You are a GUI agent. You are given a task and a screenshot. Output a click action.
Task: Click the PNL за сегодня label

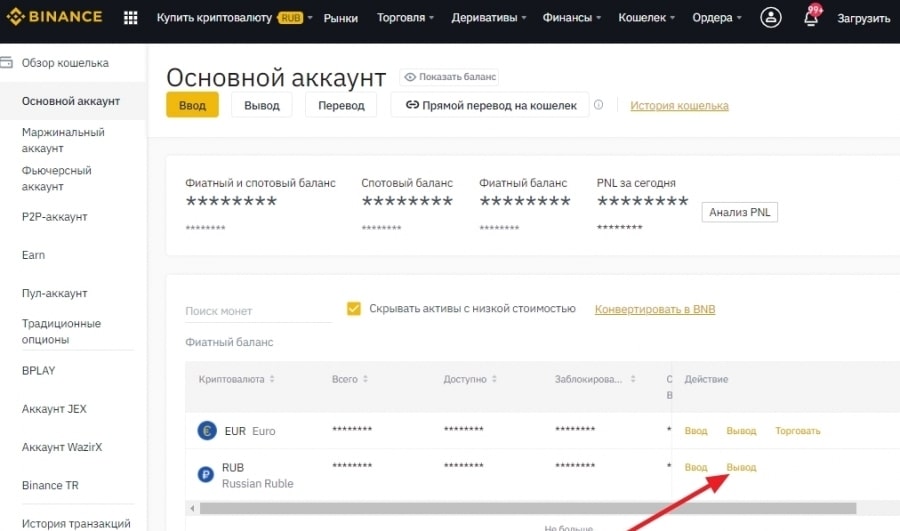[636, 183]
